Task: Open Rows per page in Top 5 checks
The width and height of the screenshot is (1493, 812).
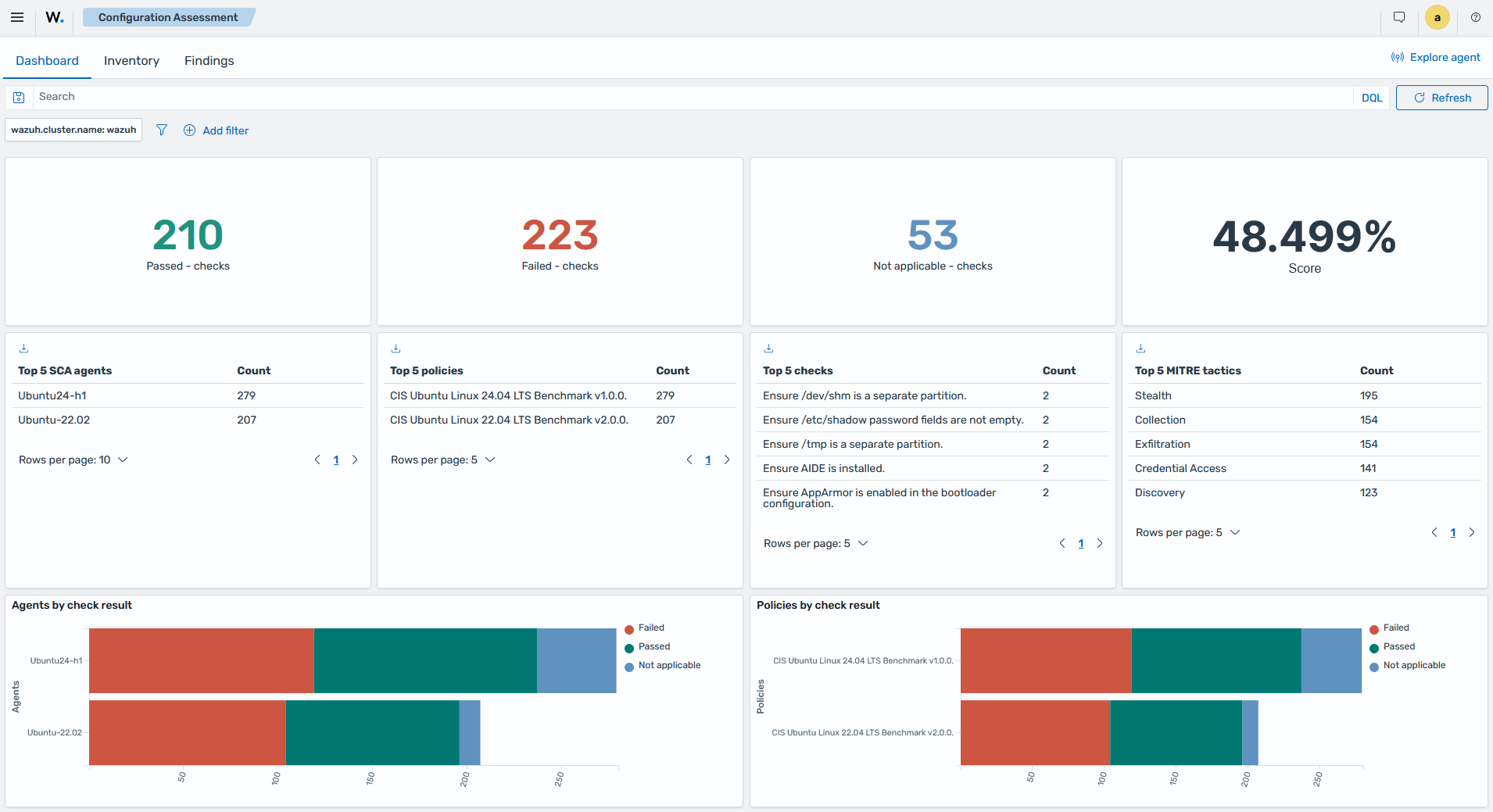Action: [x=816, y=543]
